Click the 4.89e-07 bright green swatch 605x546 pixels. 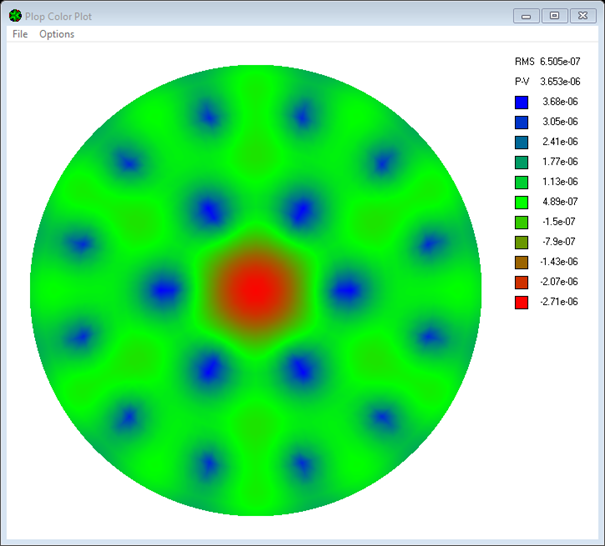coord(521,202)
